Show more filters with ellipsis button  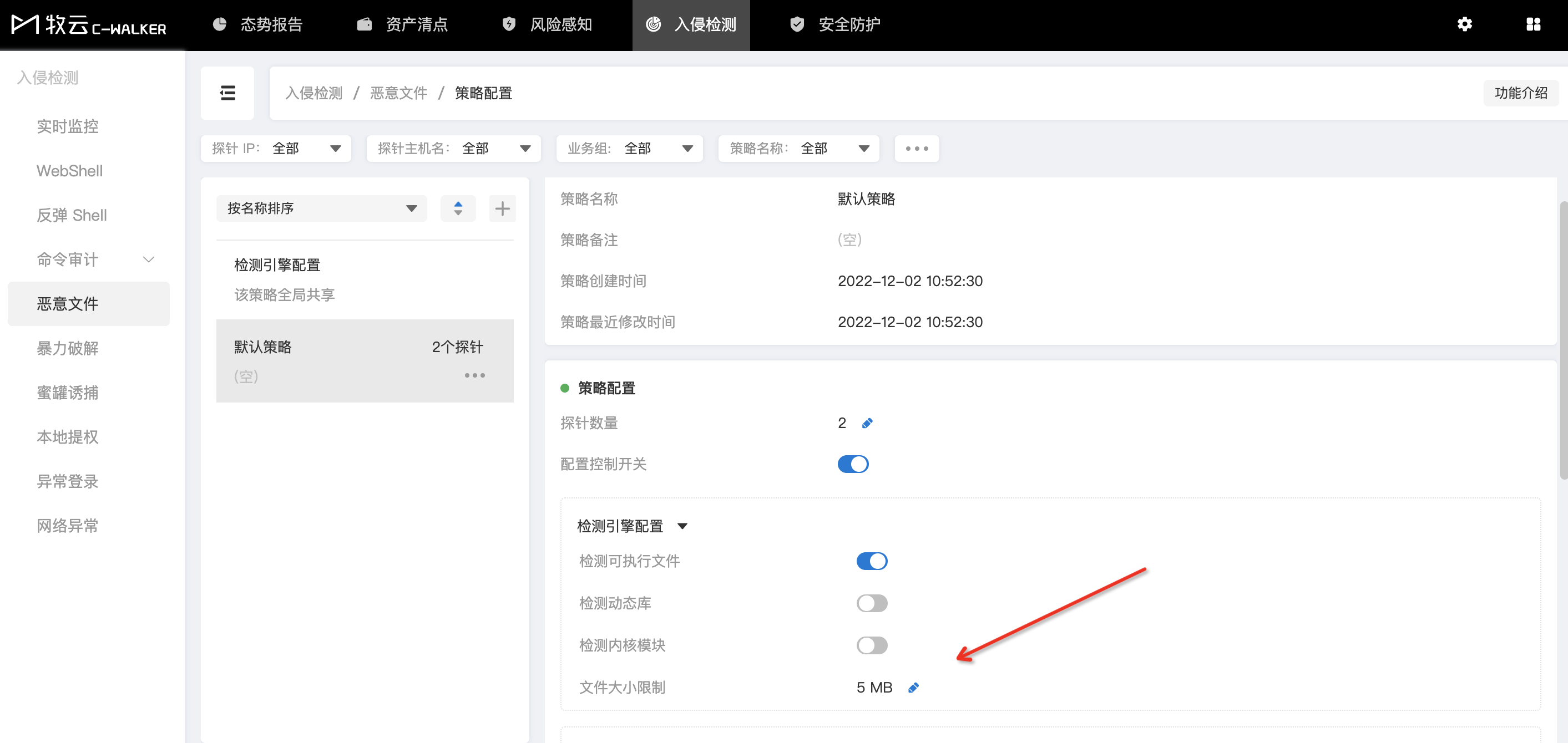pos(917,149)
